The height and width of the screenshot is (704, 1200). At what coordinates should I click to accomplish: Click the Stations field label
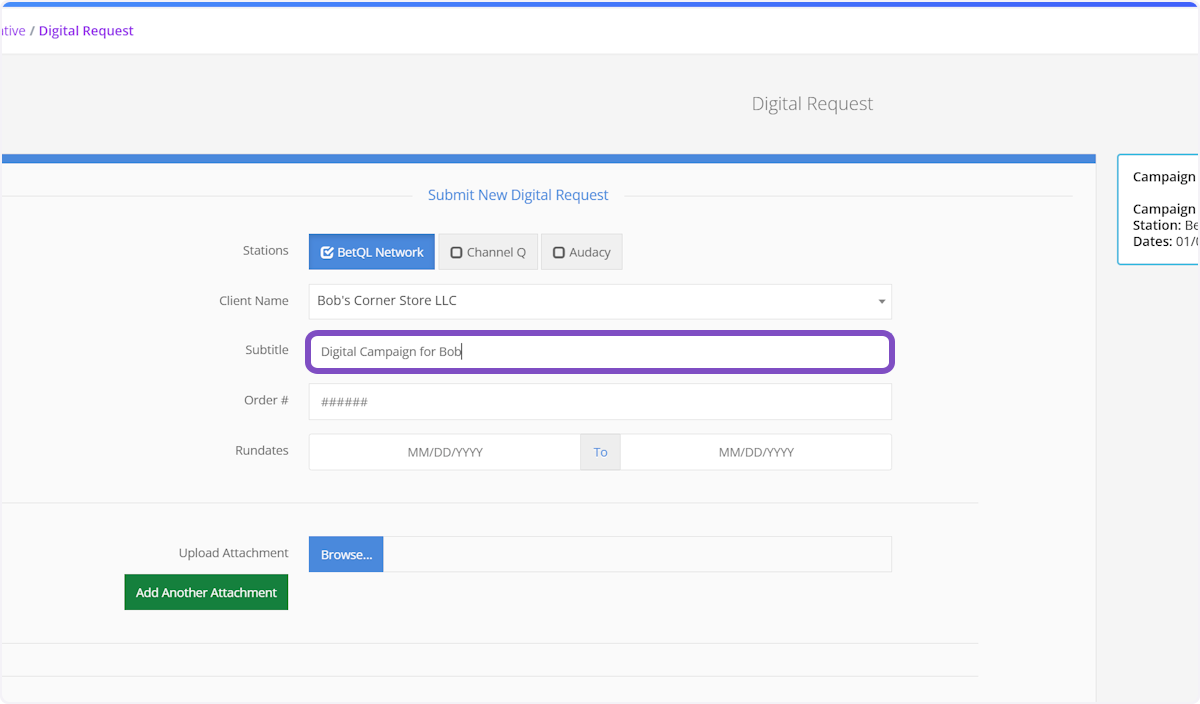265,251
